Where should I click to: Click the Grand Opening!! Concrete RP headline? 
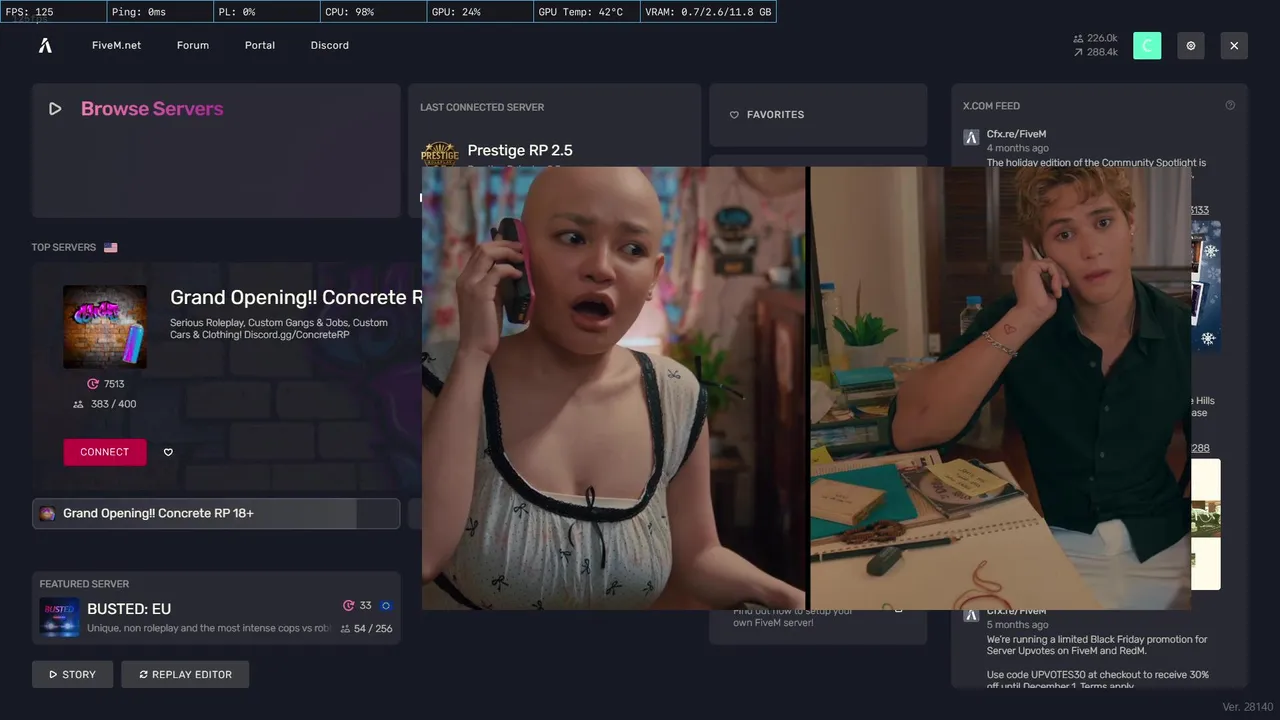296,297
